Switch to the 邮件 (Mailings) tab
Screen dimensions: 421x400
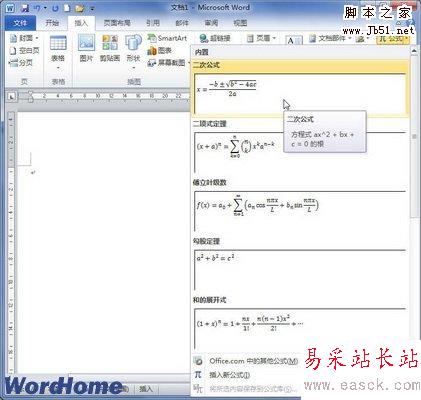tap(182, 23)
